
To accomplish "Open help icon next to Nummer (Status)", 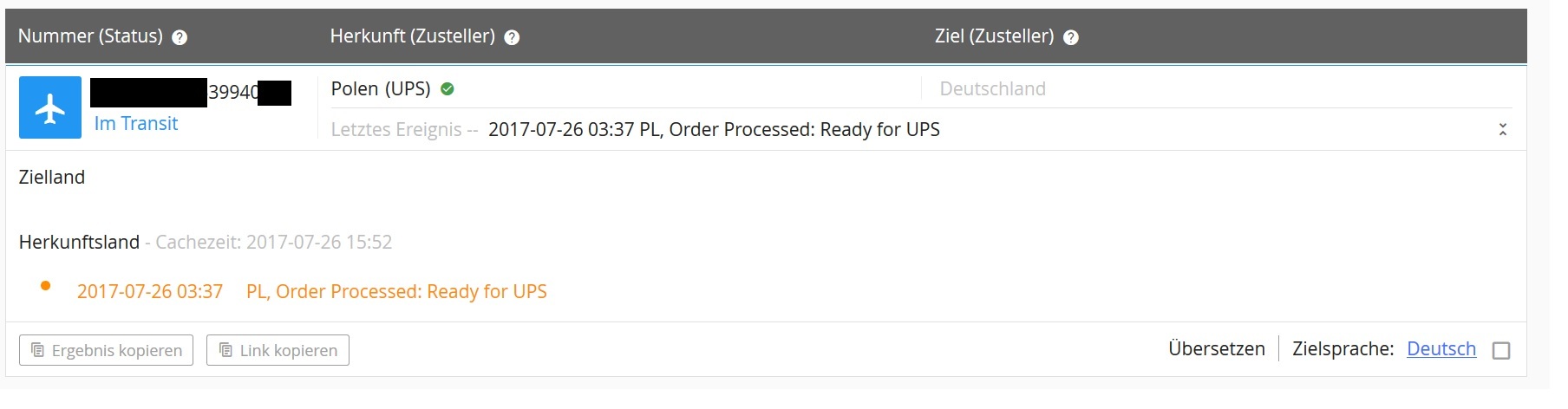I will coord(180,37).
